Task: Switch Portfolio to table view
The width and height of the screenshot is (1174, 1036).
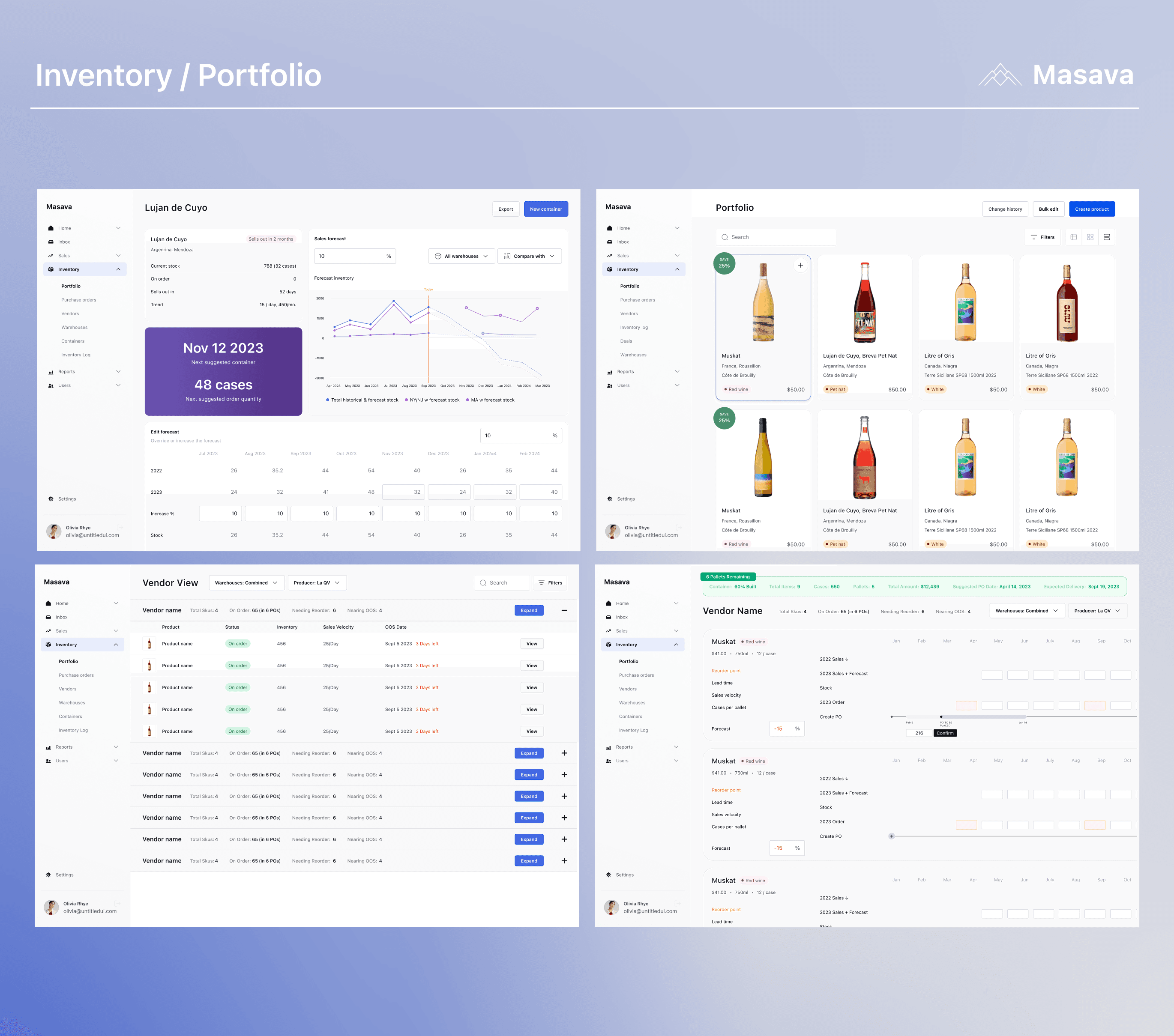Action: pos(1073,237)
